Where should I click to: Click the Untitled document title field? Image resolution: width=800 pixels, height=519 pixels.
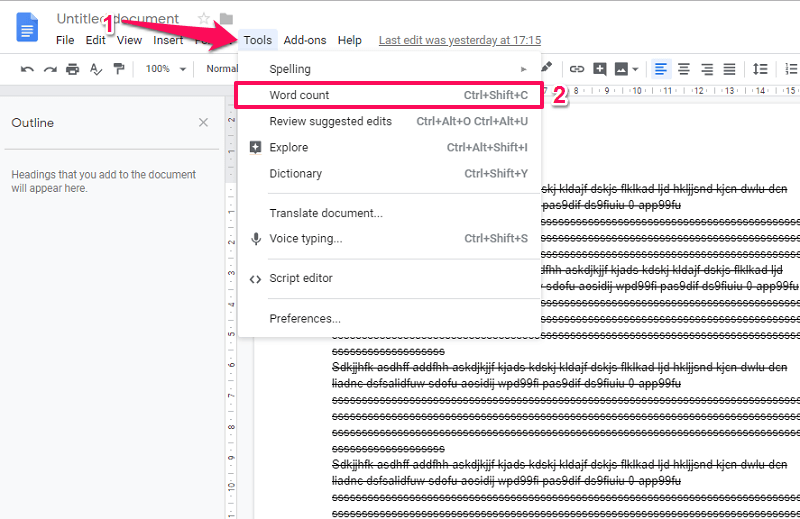tap(118, 19)
